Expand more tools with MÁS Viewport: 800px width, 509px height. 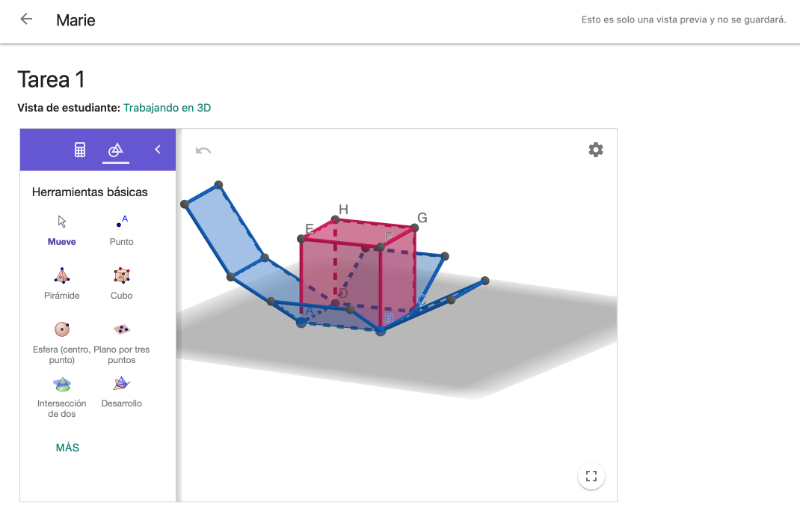[x=67, y=448]
